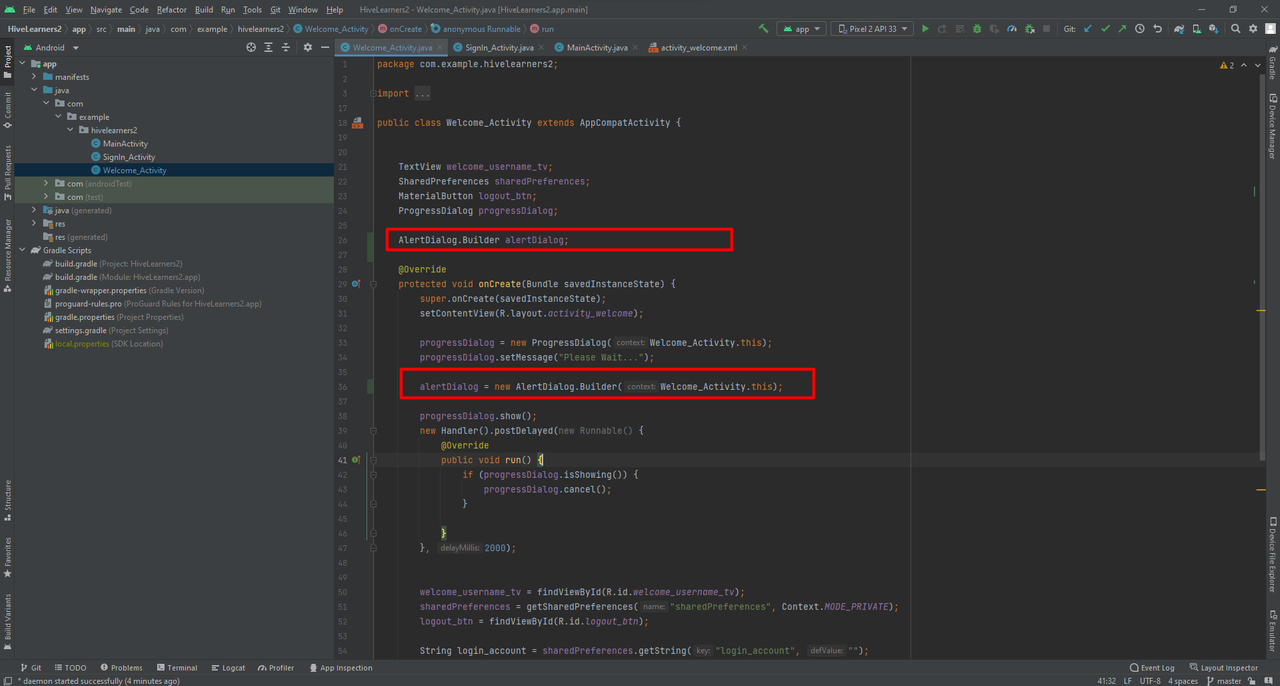The width and height of the screenshot is (1280, 686).
Task: Click the user account avatar icon
Action: [x=1270, y=29]
